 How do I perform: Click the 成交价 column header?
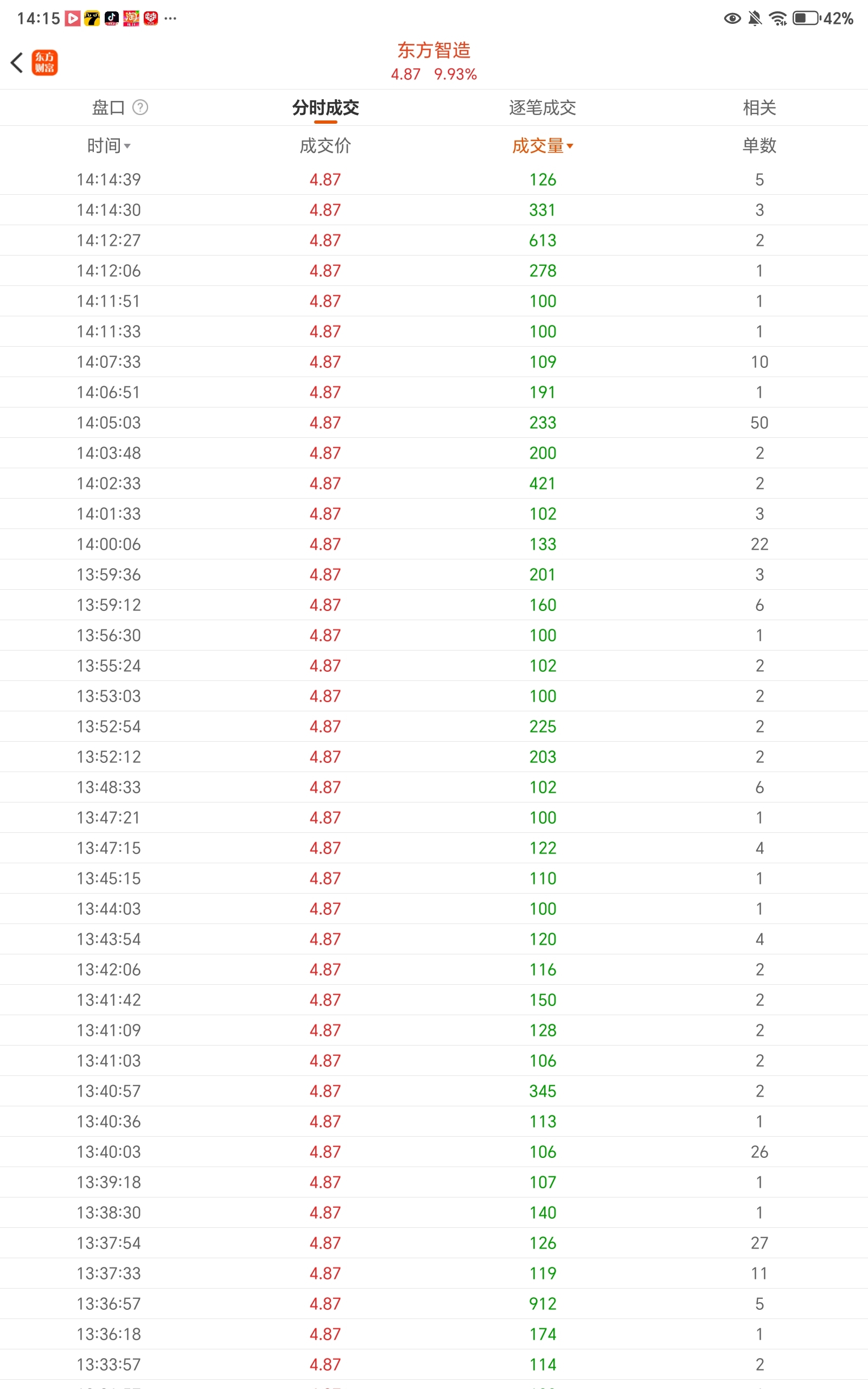[325, 146]
